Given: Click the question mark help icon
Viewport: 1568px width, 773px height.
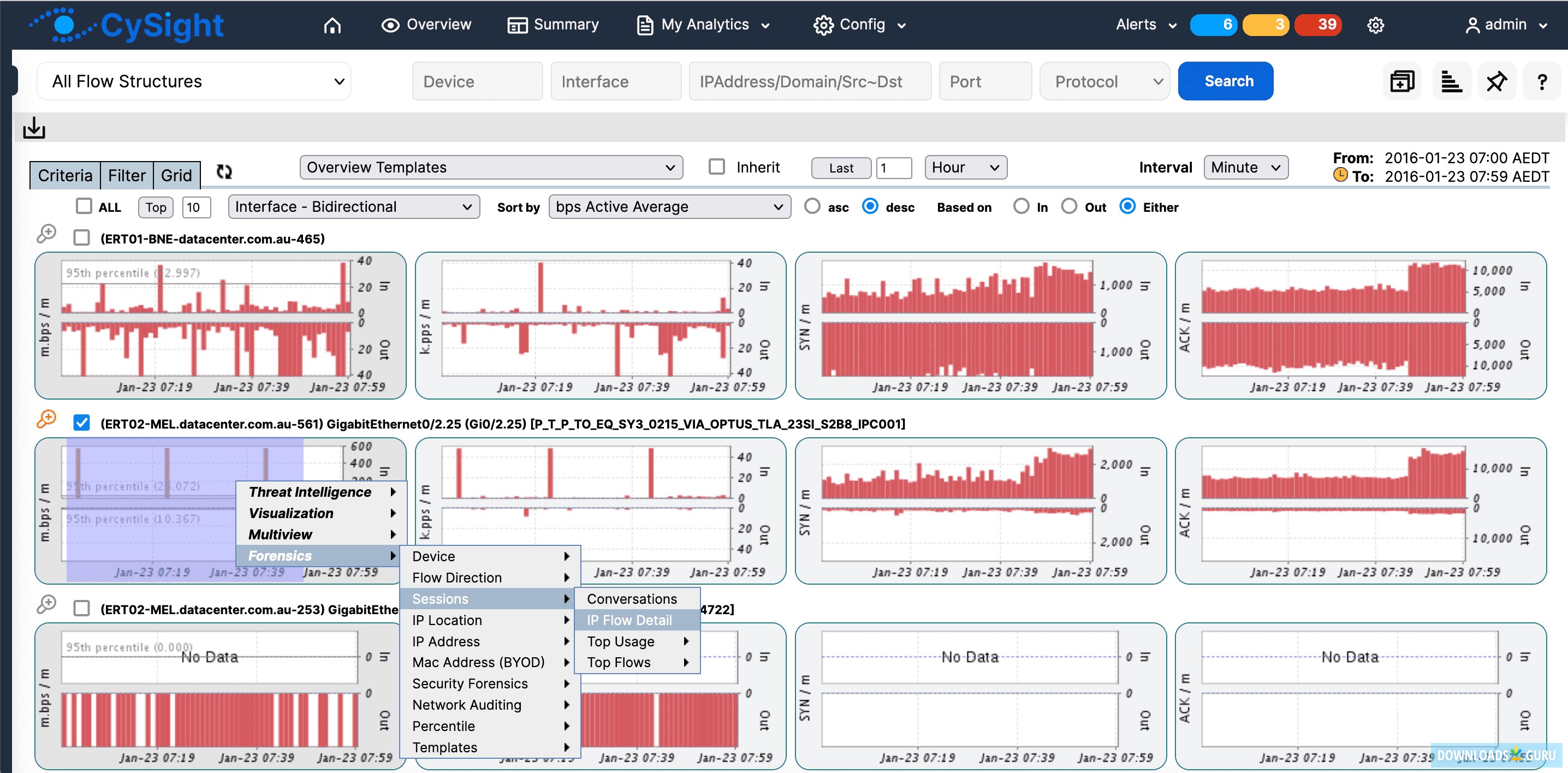Looking at the screenshot, I should [1542, 81].
